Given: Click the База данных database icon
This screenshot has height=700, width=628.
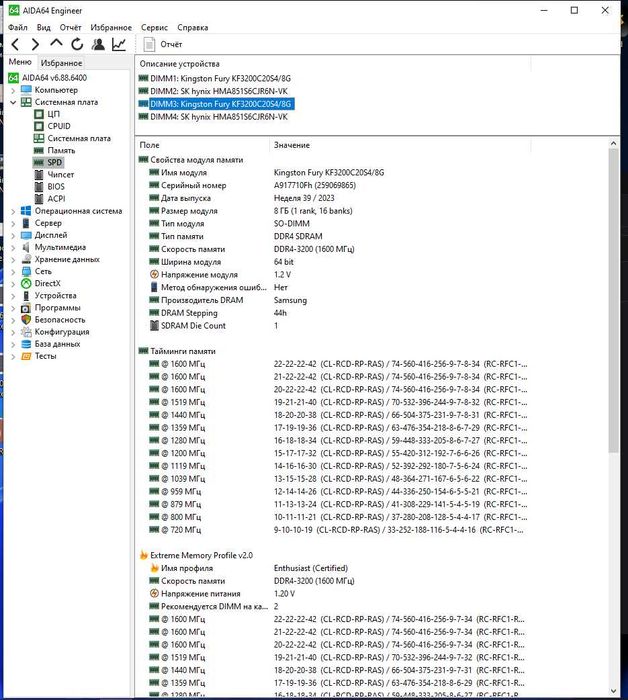Looking at the screenshot, I should [26, 344].
